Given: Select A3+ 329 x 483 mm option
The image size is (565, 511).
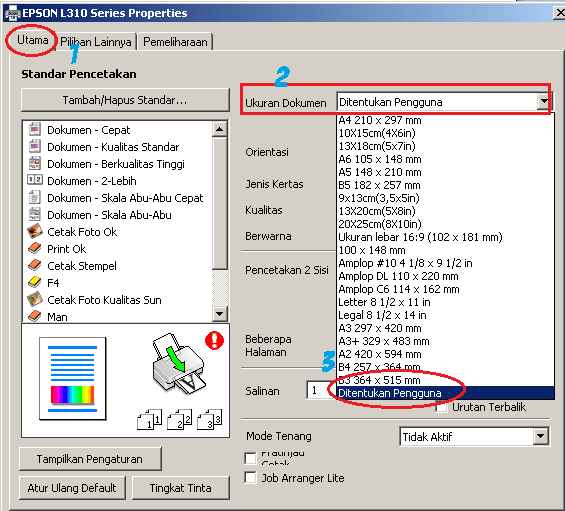Looking at the screenshot, I should coord(445,341).
